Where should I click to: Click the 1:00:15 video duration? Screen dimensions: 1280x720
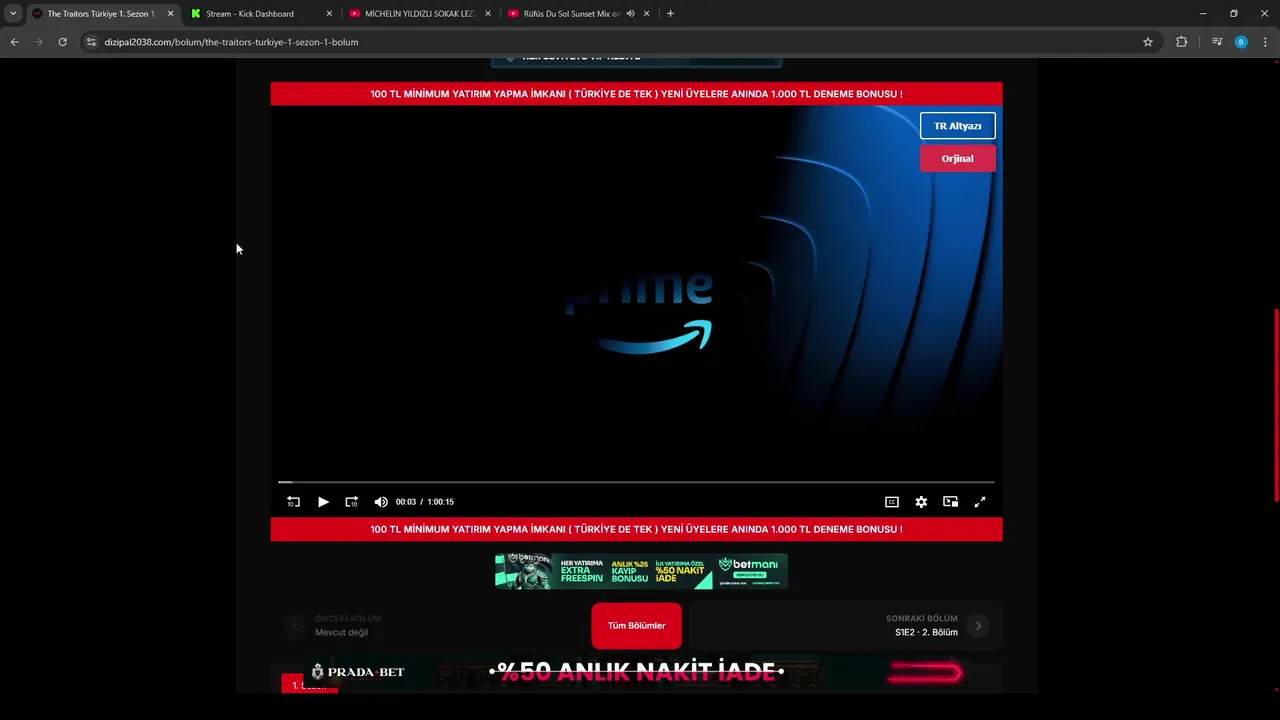point(441,502)
